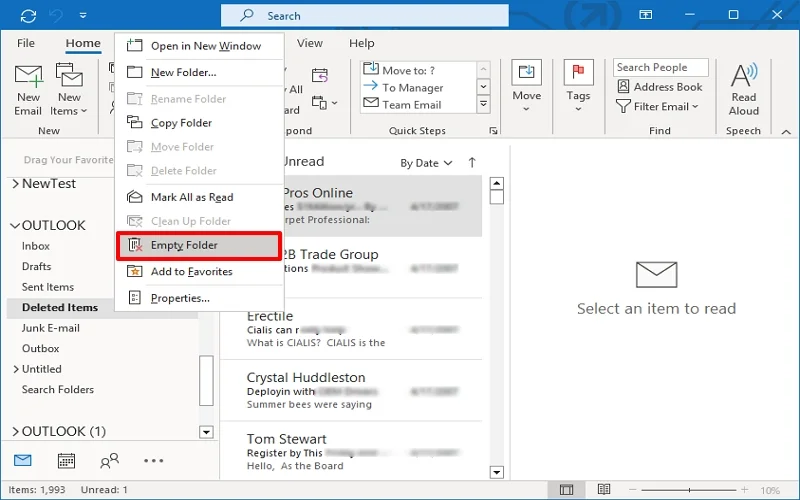
Task: Click the Tags flag icon
Action: click(x=578, y=74)
